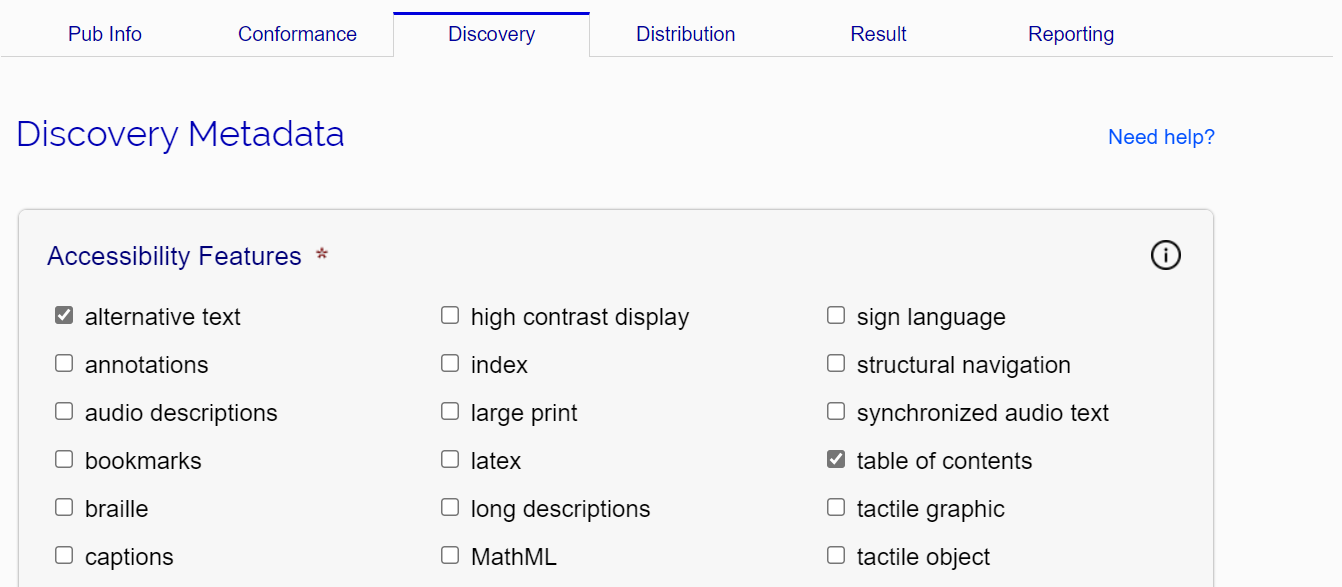Uncheck the table of contents checkbox
The image size is (1342, 587).
coord(836,460)
